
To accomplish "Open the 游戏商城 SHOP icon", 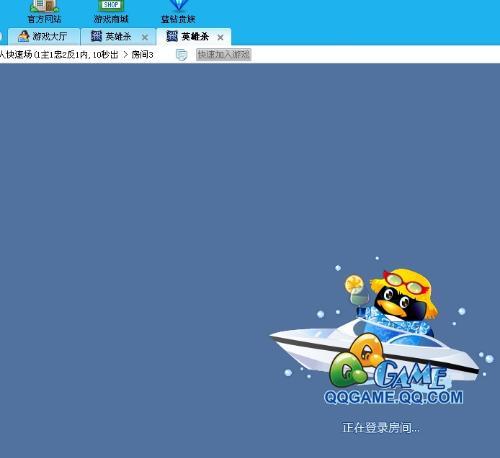I will tap(111, 6).
